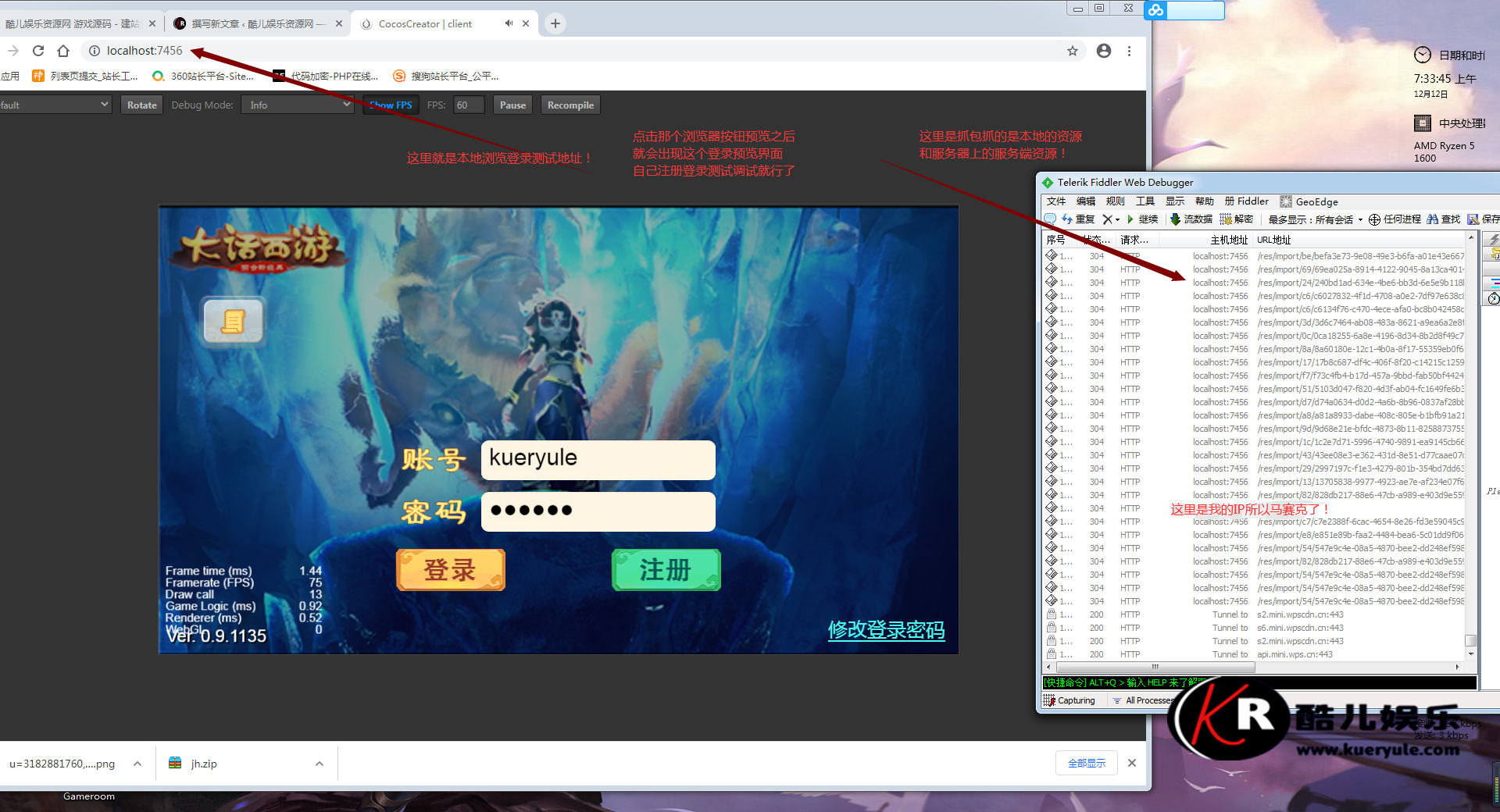Image resolution: width=1500 pixels, height=812 pixels.
Task: Open the 列表页提交 bookmark
Action: [x=84, y=76]
